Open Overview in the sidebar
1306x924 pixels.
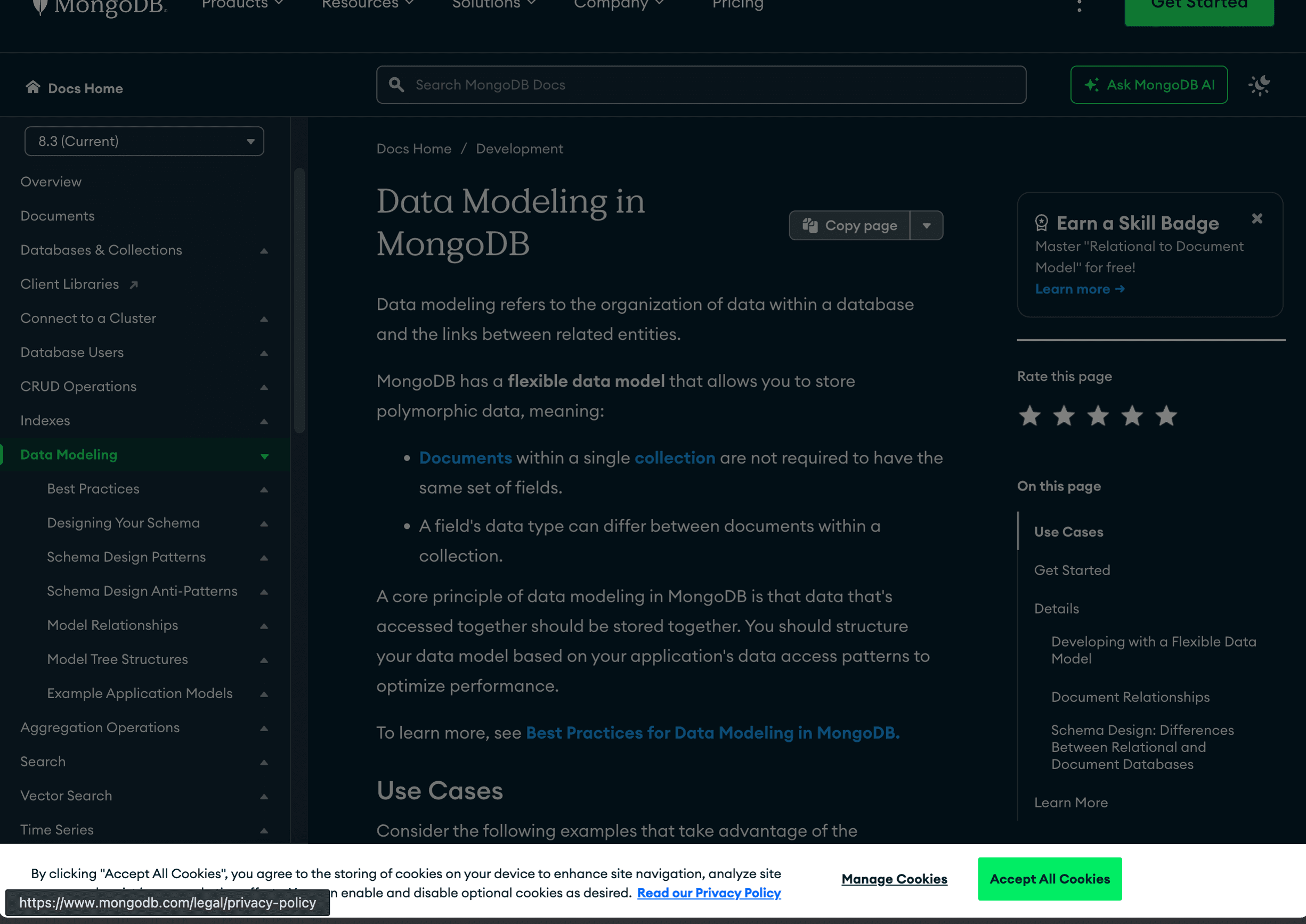click(51, 182)
